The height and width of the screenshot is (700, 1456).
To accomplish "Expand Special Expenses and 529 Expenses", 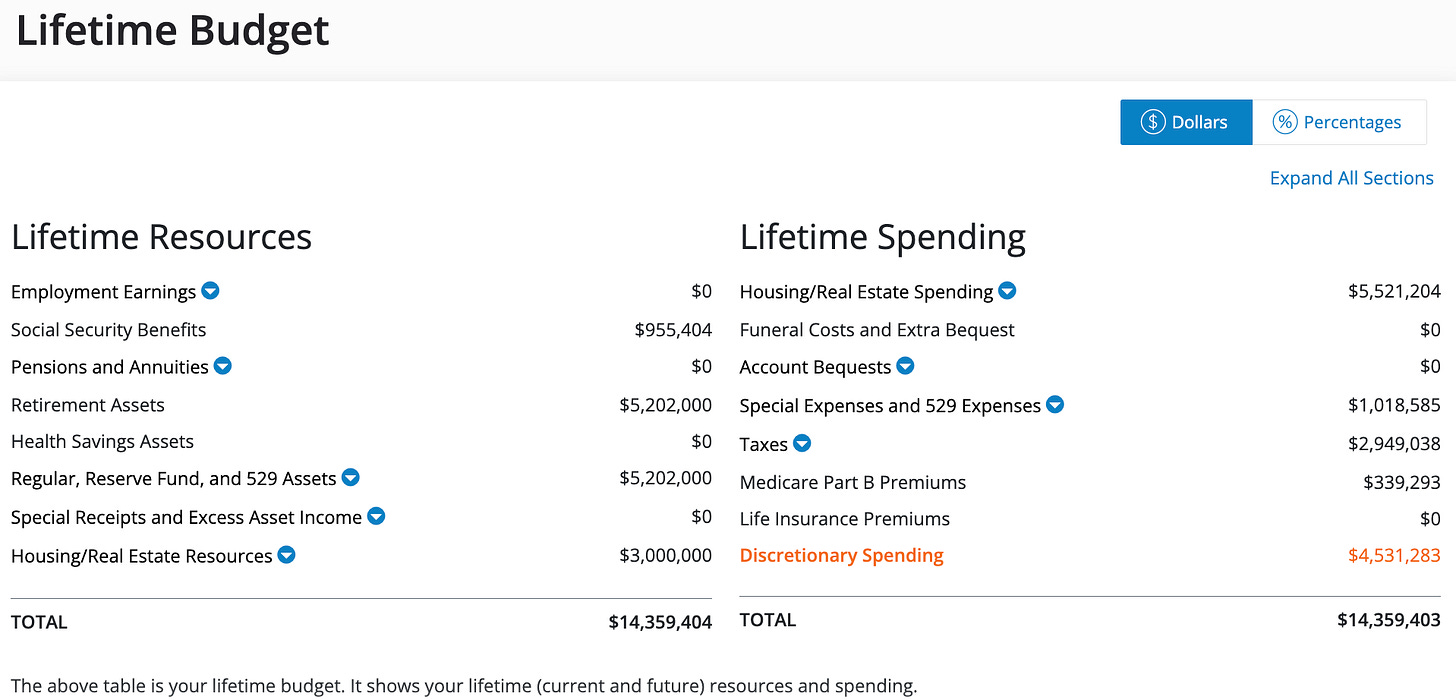I will 1055,405.
